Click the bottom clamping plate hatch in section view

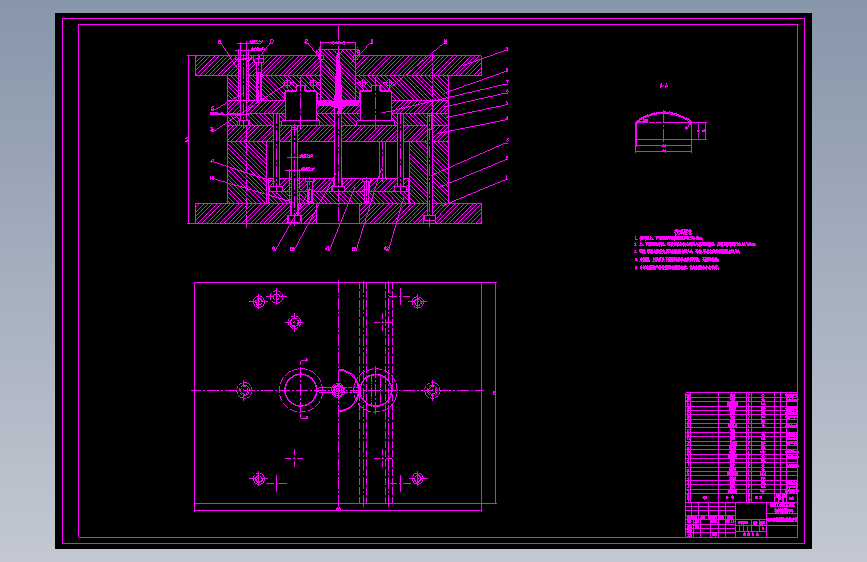coord(338,214)
